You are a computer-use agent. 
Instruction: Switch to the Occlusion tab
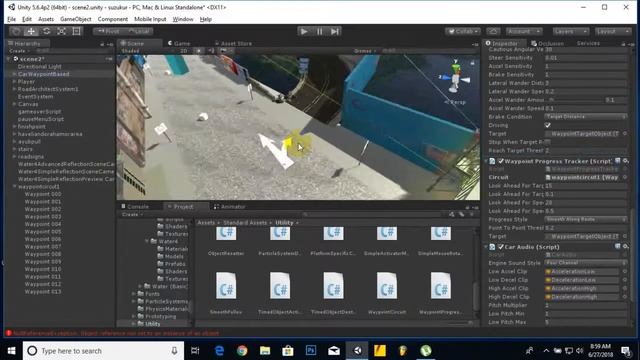click(x=547, y=43)
